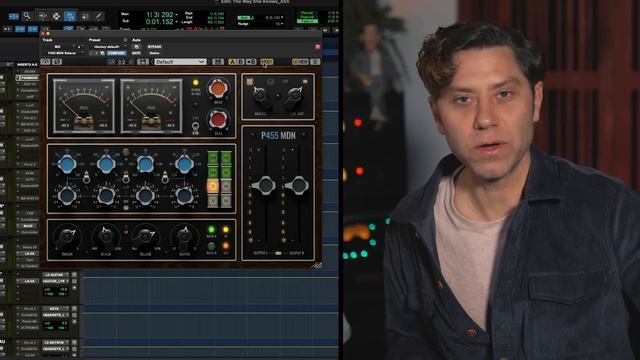This screenshot has width=640, height=360.
Task: Open main counter format dropdown arrow
Action: pyautogui.click(x=177, y=15)
